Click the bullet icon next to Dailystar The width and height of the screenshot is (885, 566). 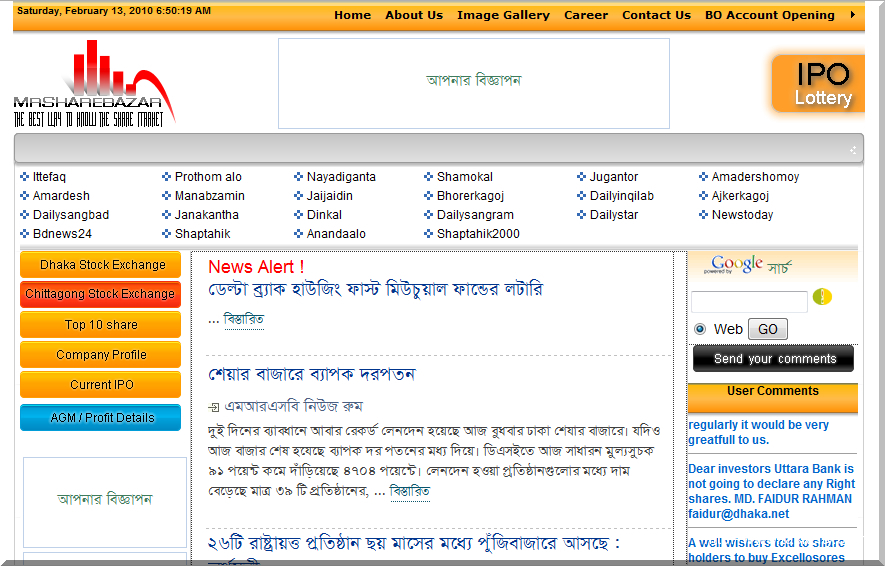pos(582,215)
